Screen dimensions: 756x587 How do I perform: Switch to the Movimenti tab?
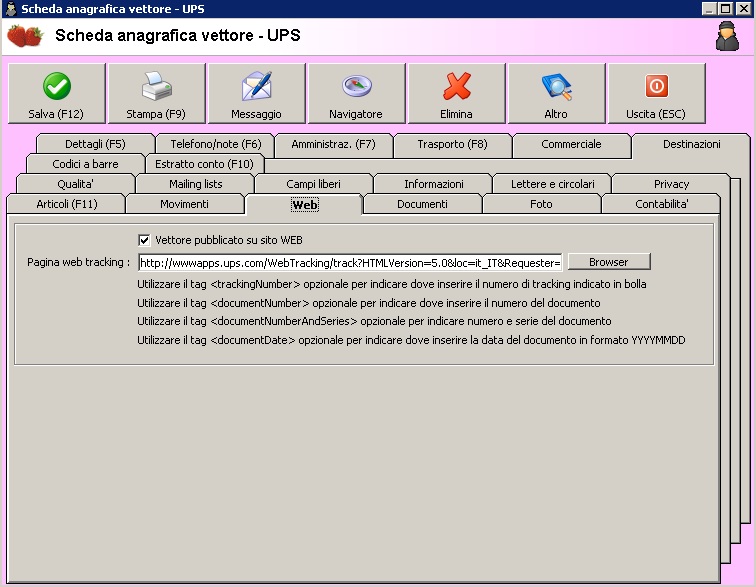tap(184, 204)
